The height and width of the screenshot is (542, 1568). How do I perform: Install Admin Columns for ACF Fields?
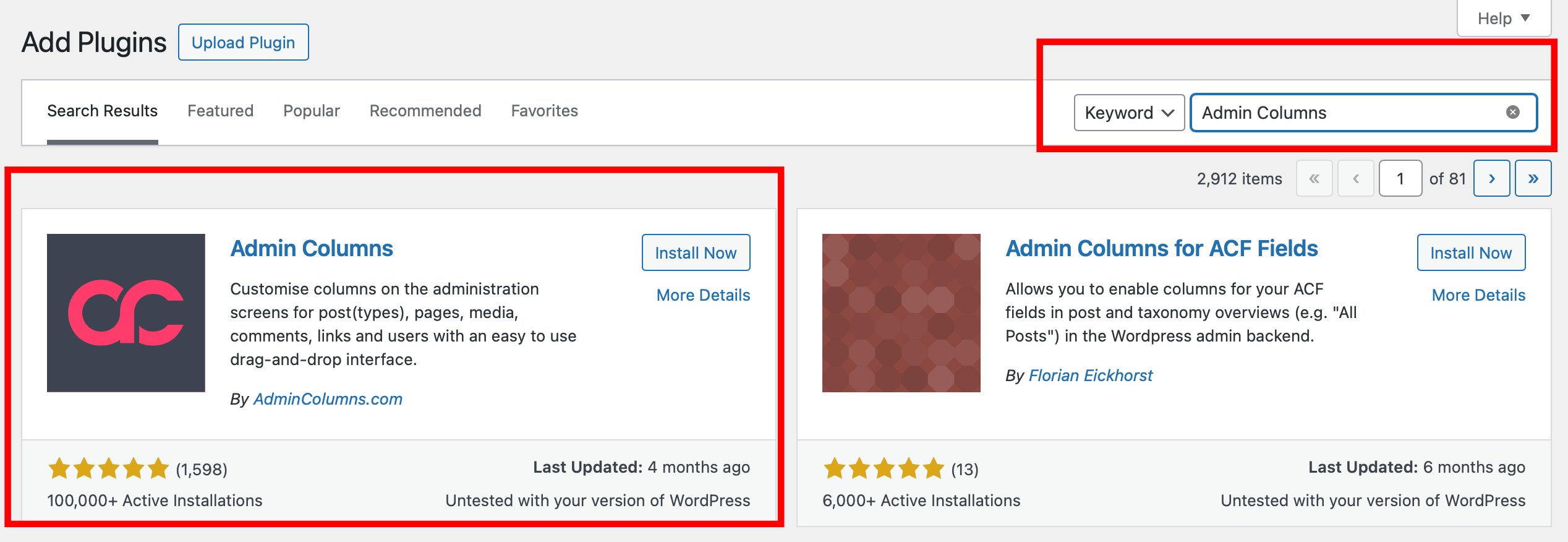[1471, 252]
